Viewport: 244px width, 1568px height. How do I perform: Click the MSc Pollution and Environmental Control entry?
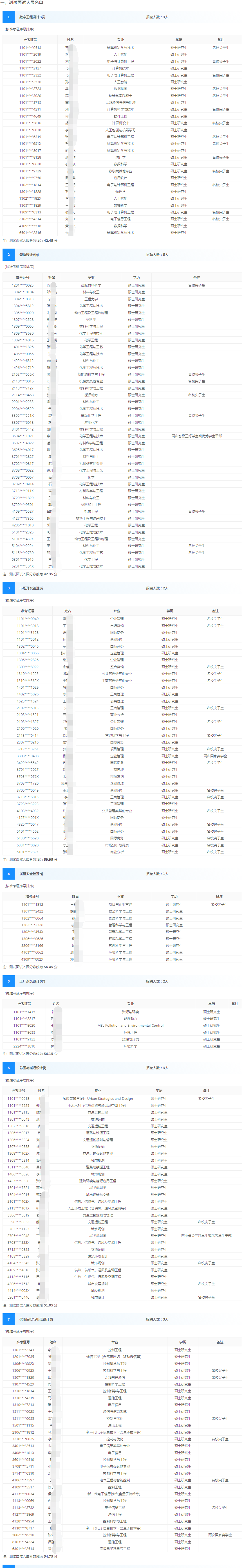(x=130, y=1025)
